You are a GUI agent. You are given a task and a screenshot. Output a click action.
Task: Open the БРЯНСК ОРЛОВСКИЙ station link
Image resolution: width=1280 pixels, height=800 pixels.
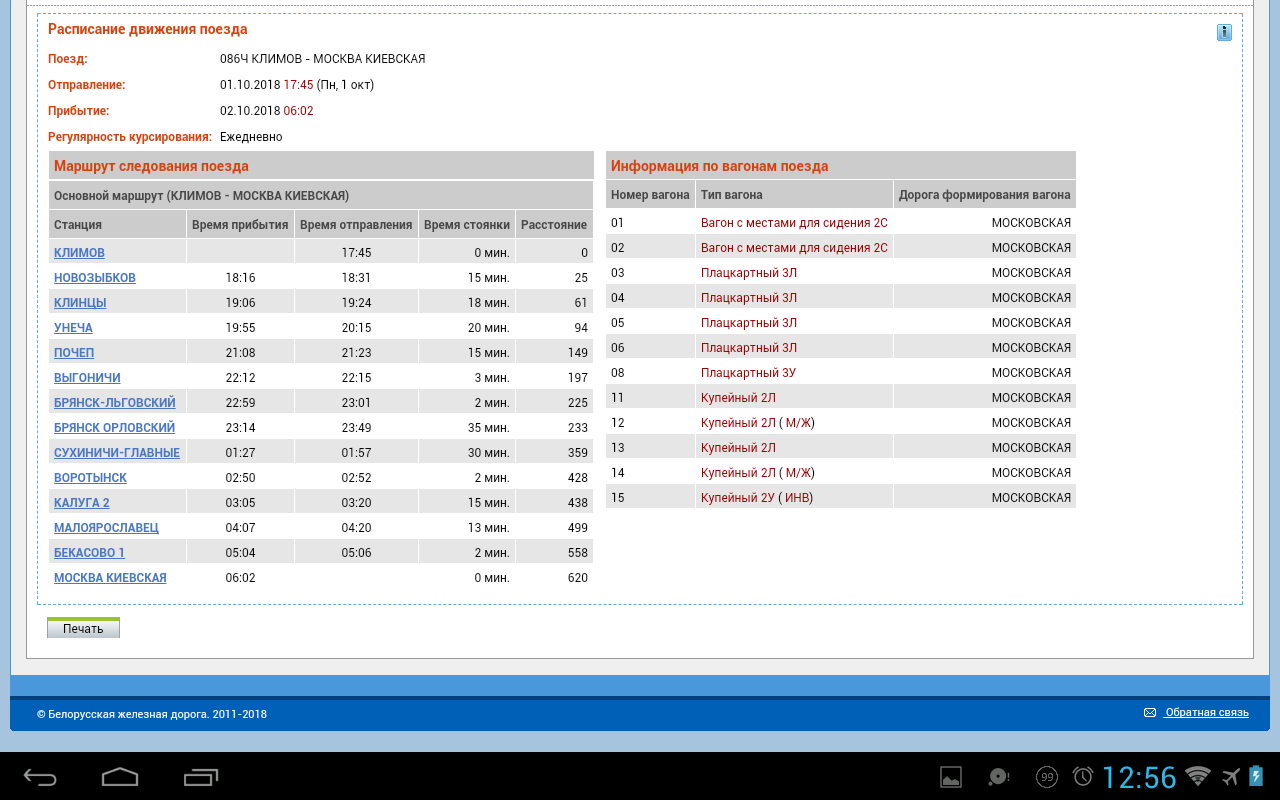click(x=114, y=428)
